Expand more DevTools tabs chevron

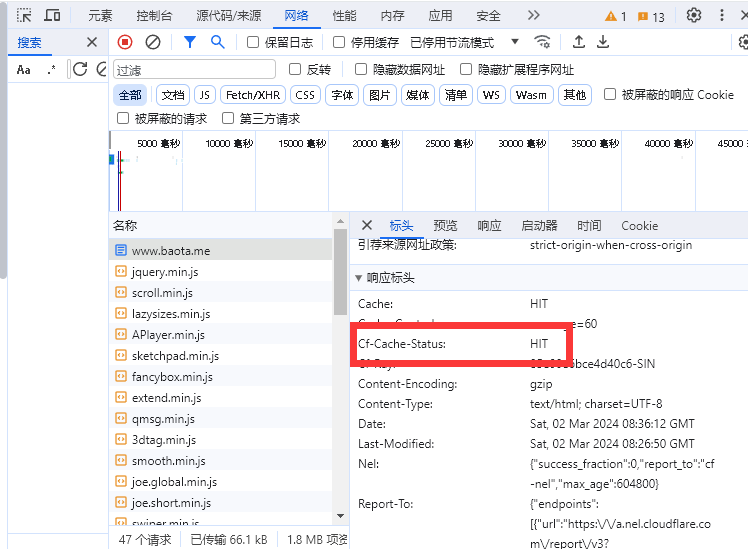pyautogui.click(x=534, y=16)
